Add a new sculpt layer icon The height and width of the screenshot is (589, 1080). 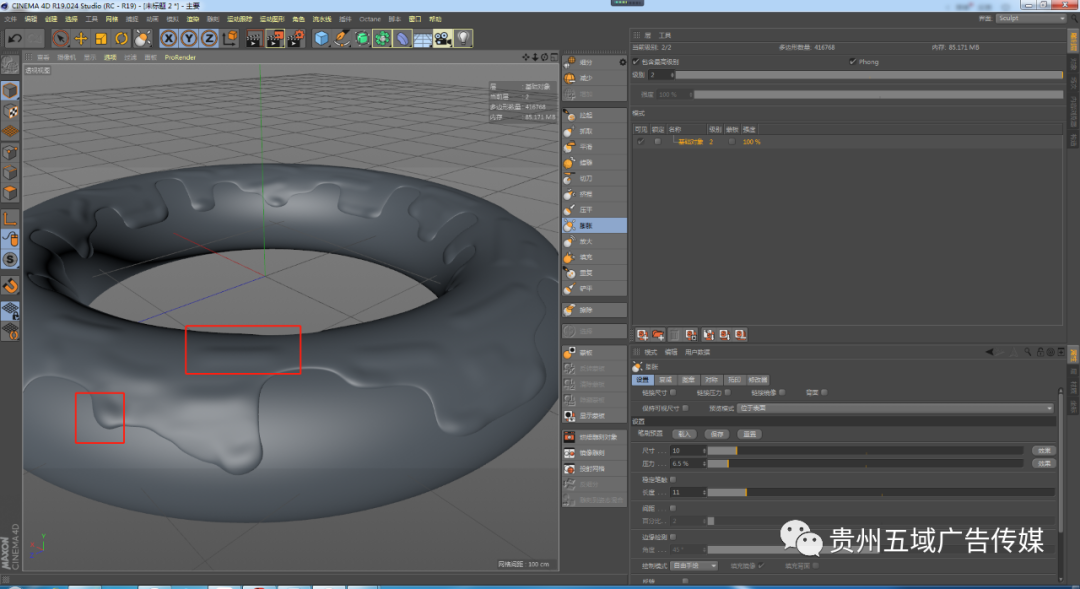[x=642, y=335]
